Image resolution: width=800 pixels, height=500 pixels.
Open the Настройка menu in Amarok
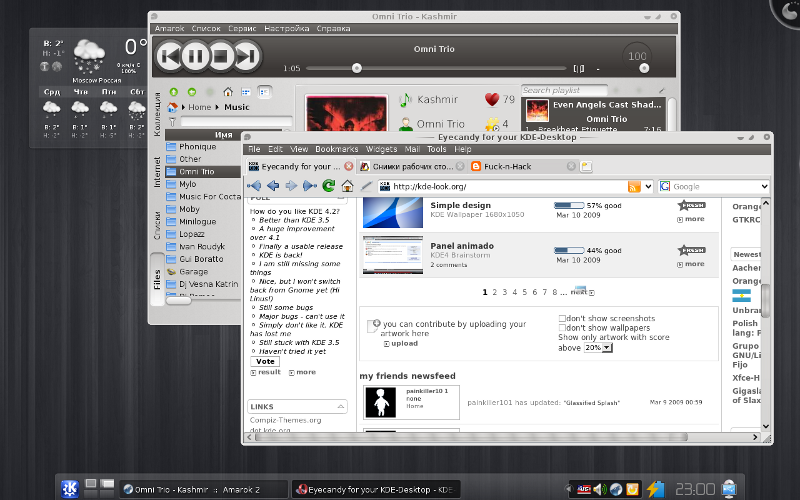click(287, 29)
